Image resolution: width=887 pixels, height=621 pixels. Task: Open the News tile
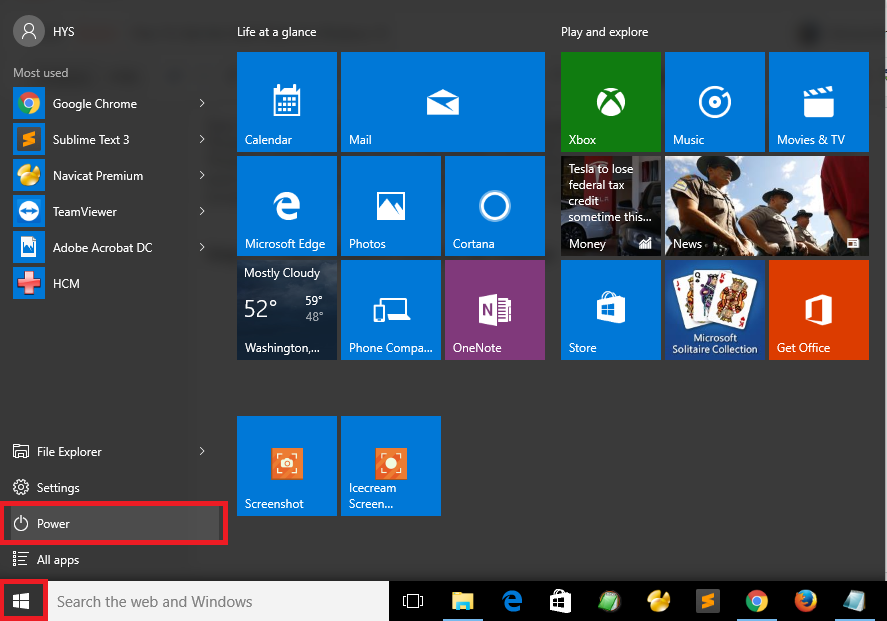(767, 206)
